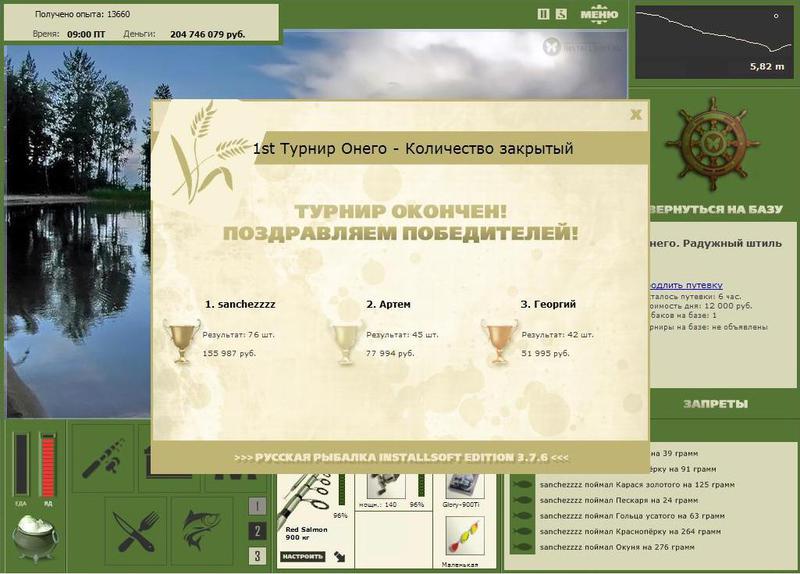Image resolution: width=800 pixels, height=574 pixels.
Task: Click the ship steering wheel icon
Action: (x=712, y=144)
